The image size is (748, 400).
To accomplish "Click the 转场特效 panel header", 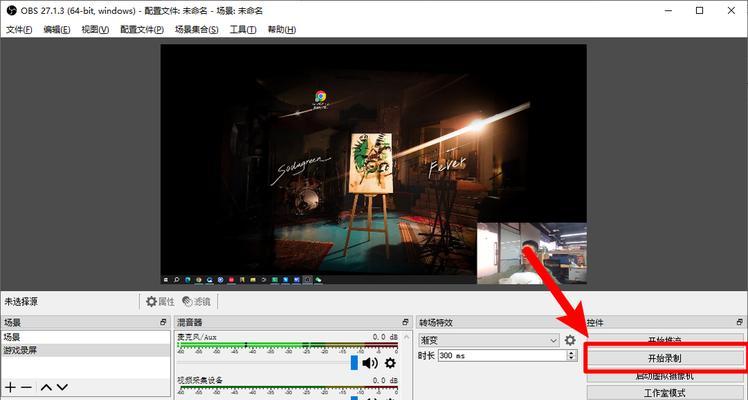I will click(x=499, y=322).
